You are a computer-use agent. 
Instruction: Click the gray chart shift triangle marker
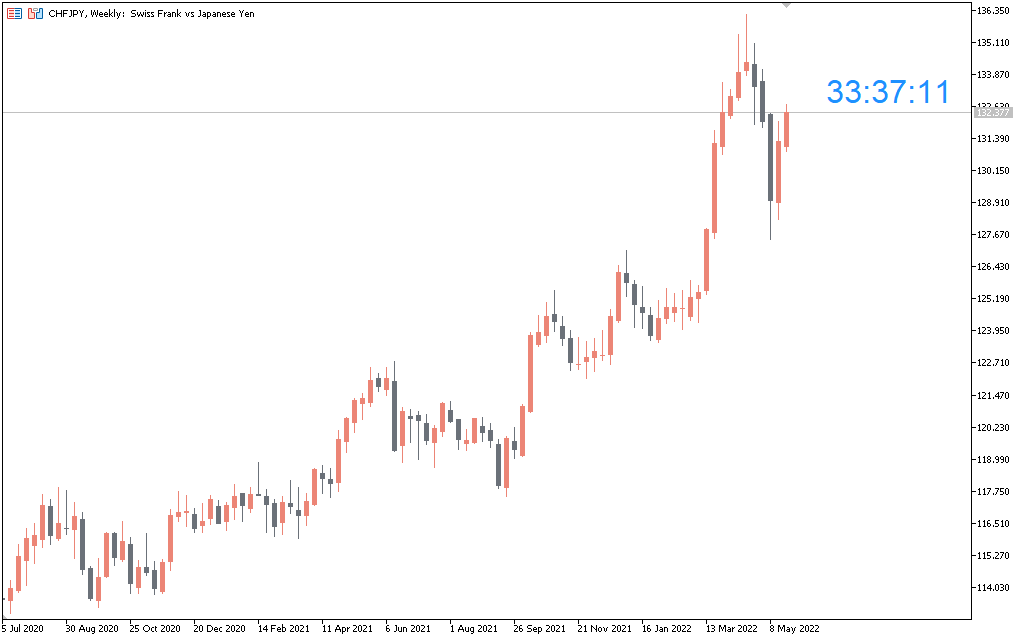point(787,6)
